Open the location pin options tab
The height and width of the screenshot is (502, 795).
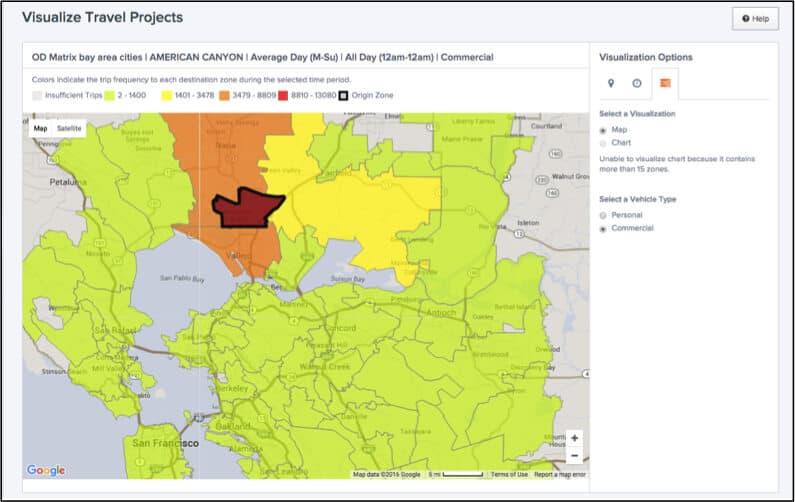[612, 84]
